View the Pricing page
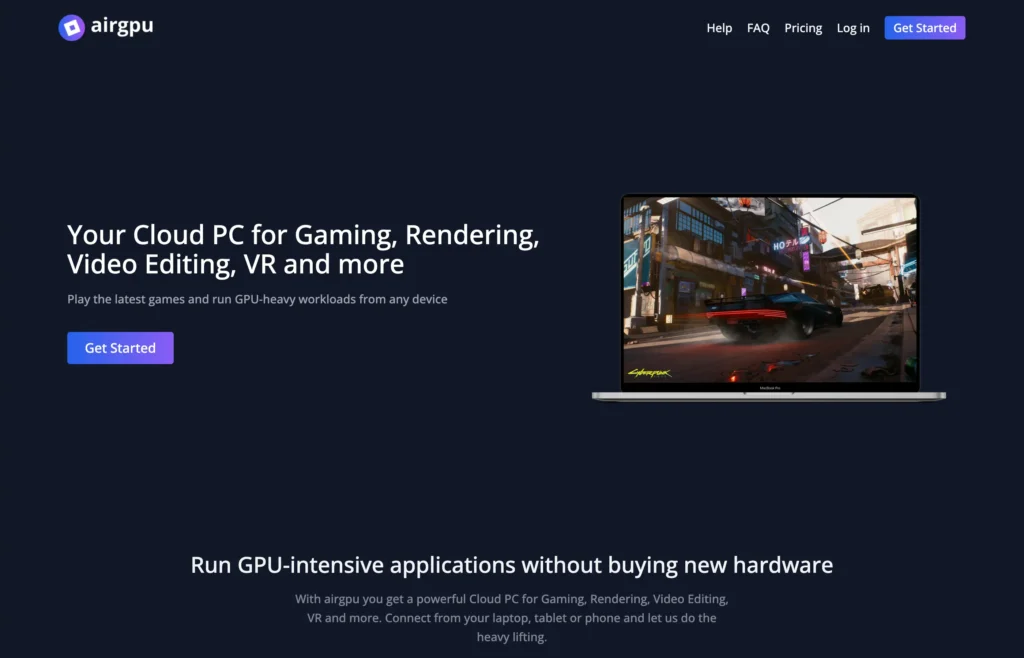This screenshot has width=1024, height=658. (x=803, y=28)
